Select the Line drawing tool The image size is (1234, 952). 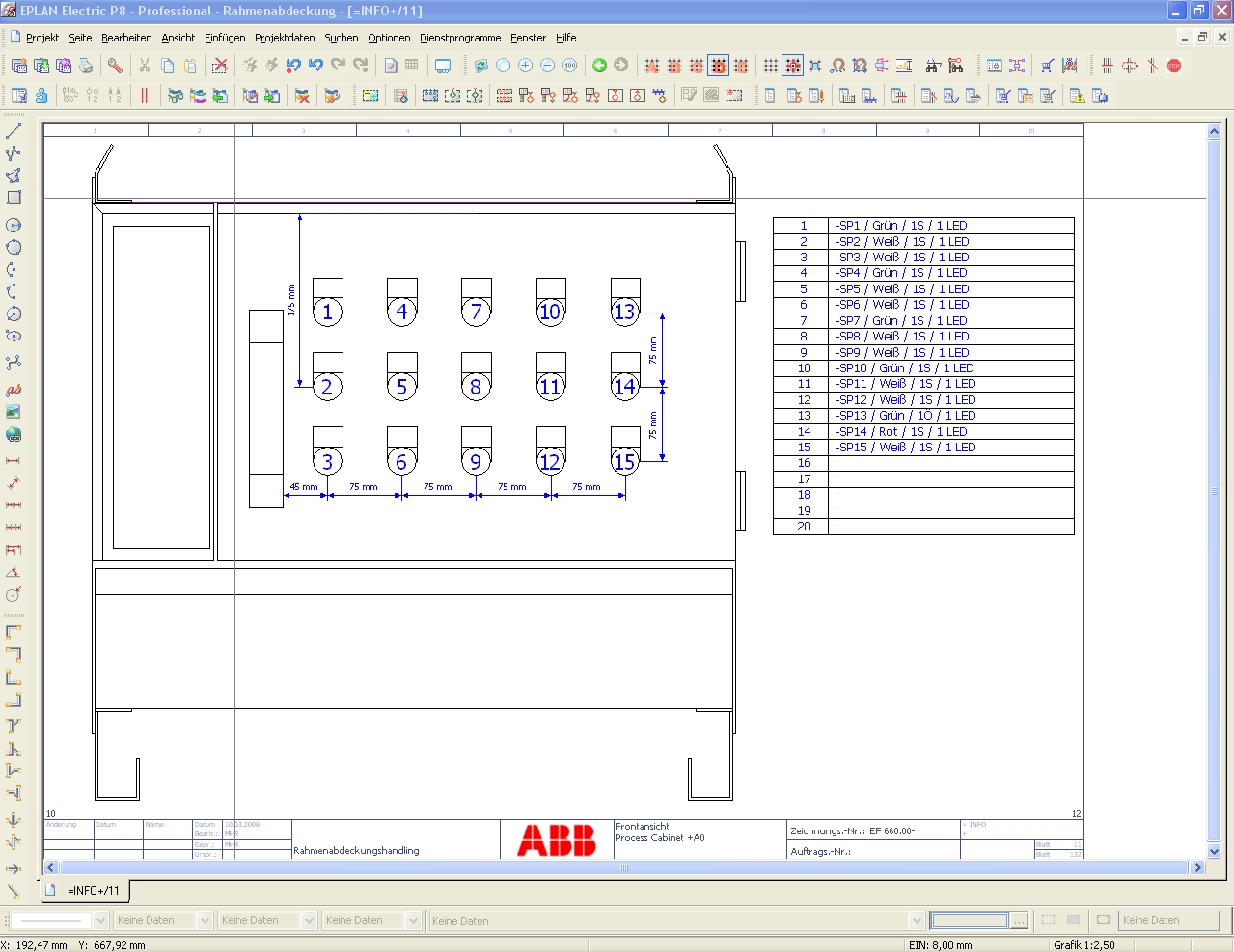tap(14, 130)
